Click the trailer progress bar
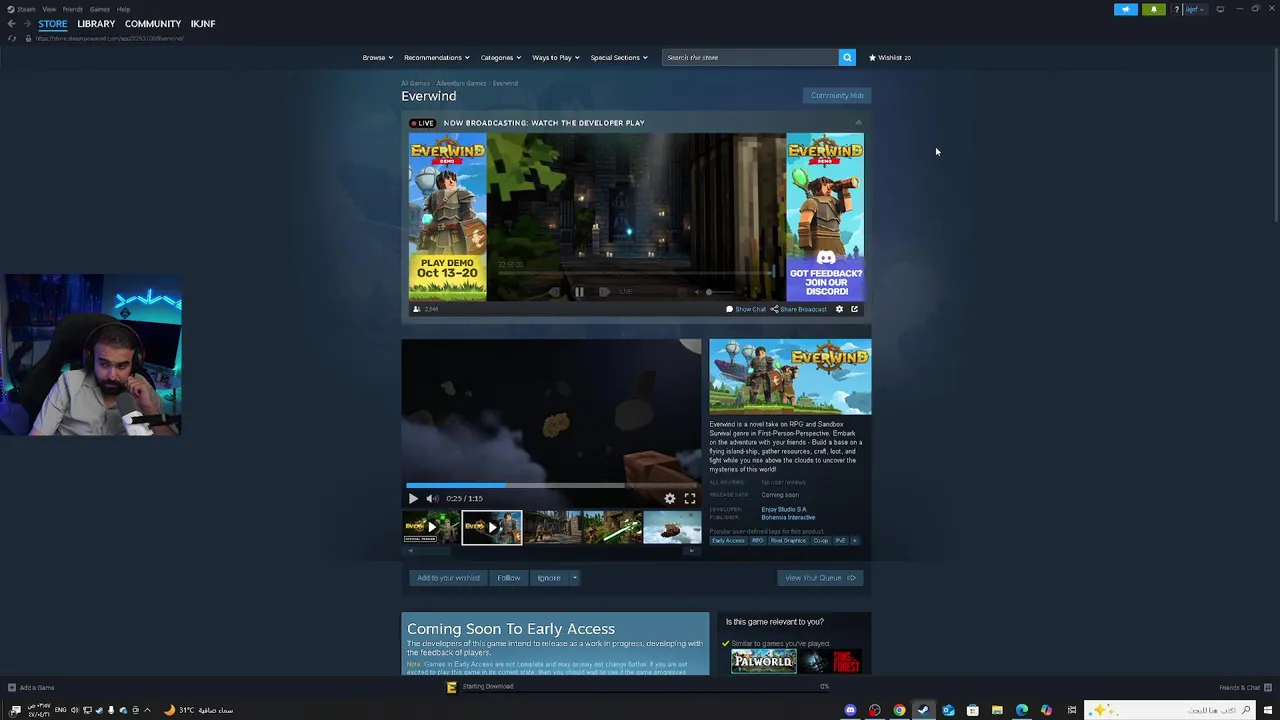Viewport: 1280px width, 720px height. click(552, 485)
